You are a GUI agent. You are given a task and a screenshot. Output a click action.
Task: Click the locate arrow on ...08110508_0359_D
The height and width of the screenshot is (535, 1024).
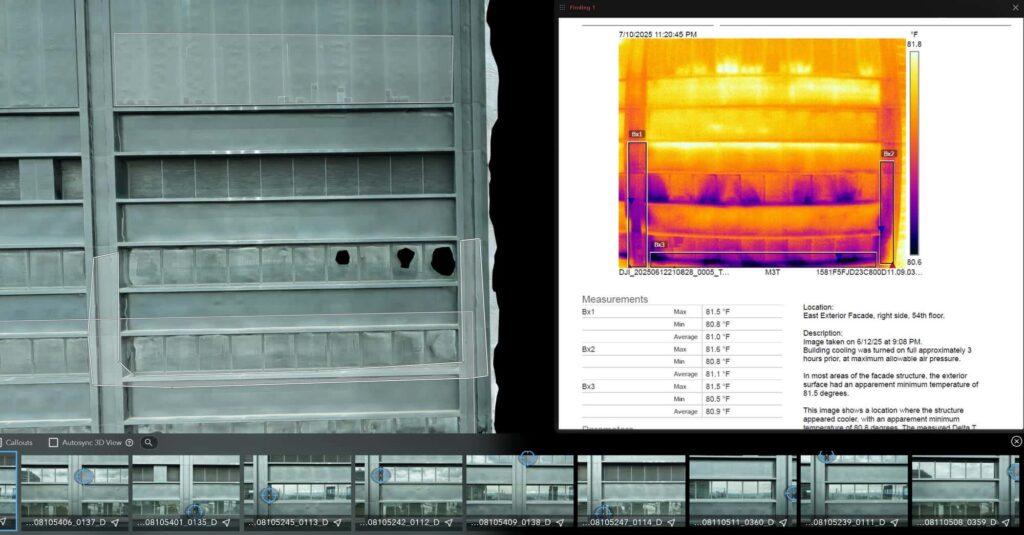point(1006,523)
